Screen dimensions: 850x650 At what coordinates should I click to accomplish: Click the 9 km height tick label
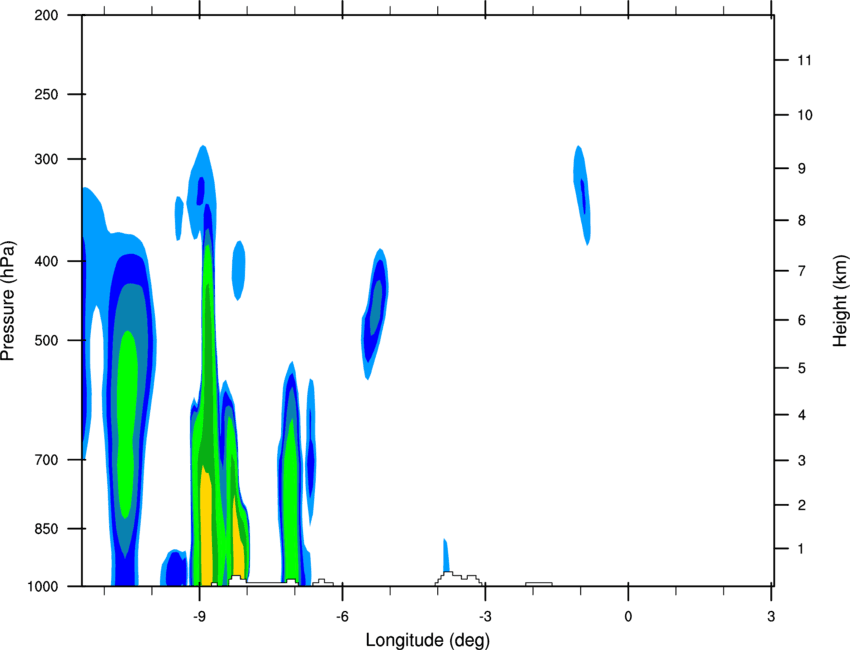[x=802, y=169]
